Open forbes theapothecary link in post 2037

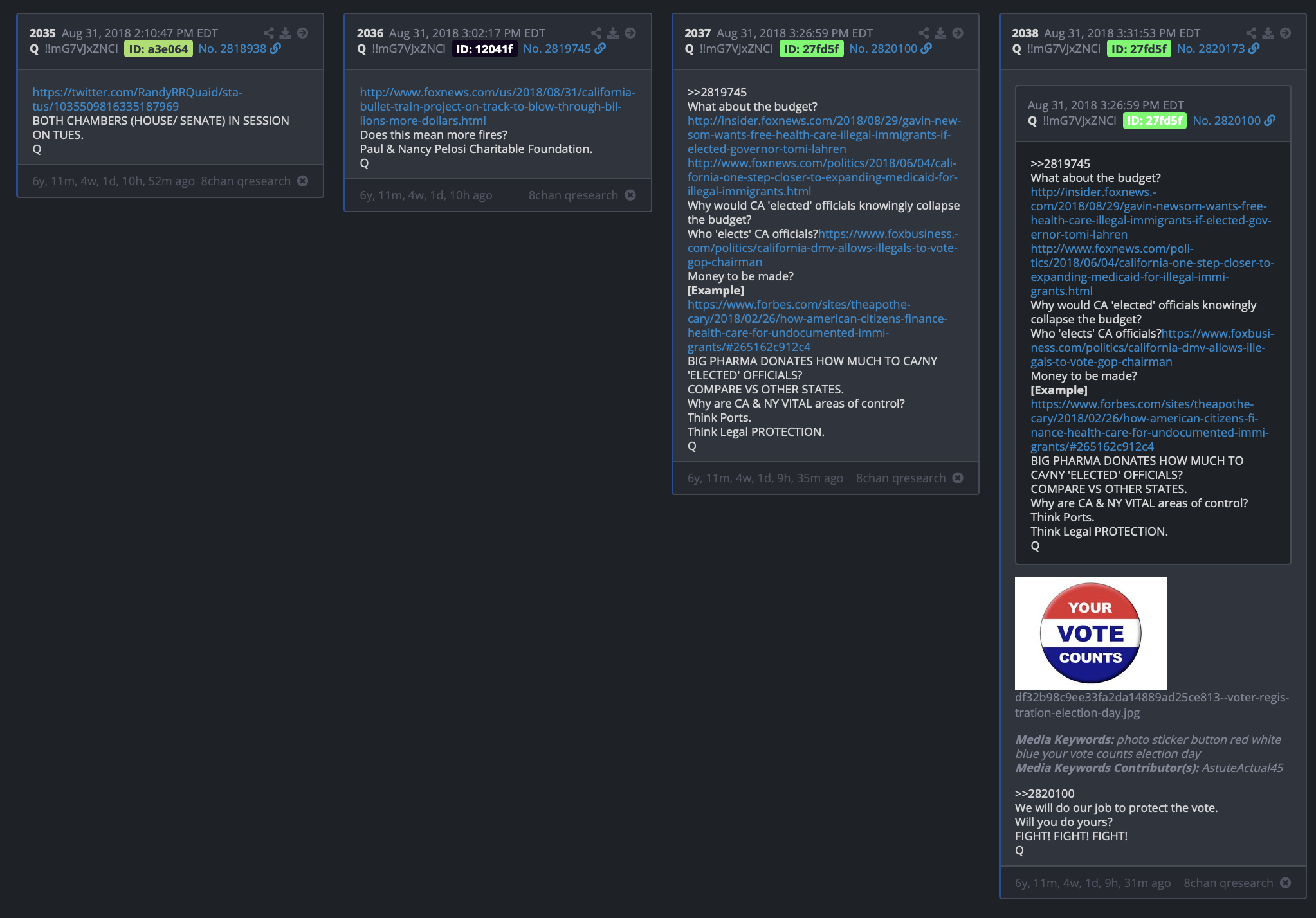click(x=817, y=325)
